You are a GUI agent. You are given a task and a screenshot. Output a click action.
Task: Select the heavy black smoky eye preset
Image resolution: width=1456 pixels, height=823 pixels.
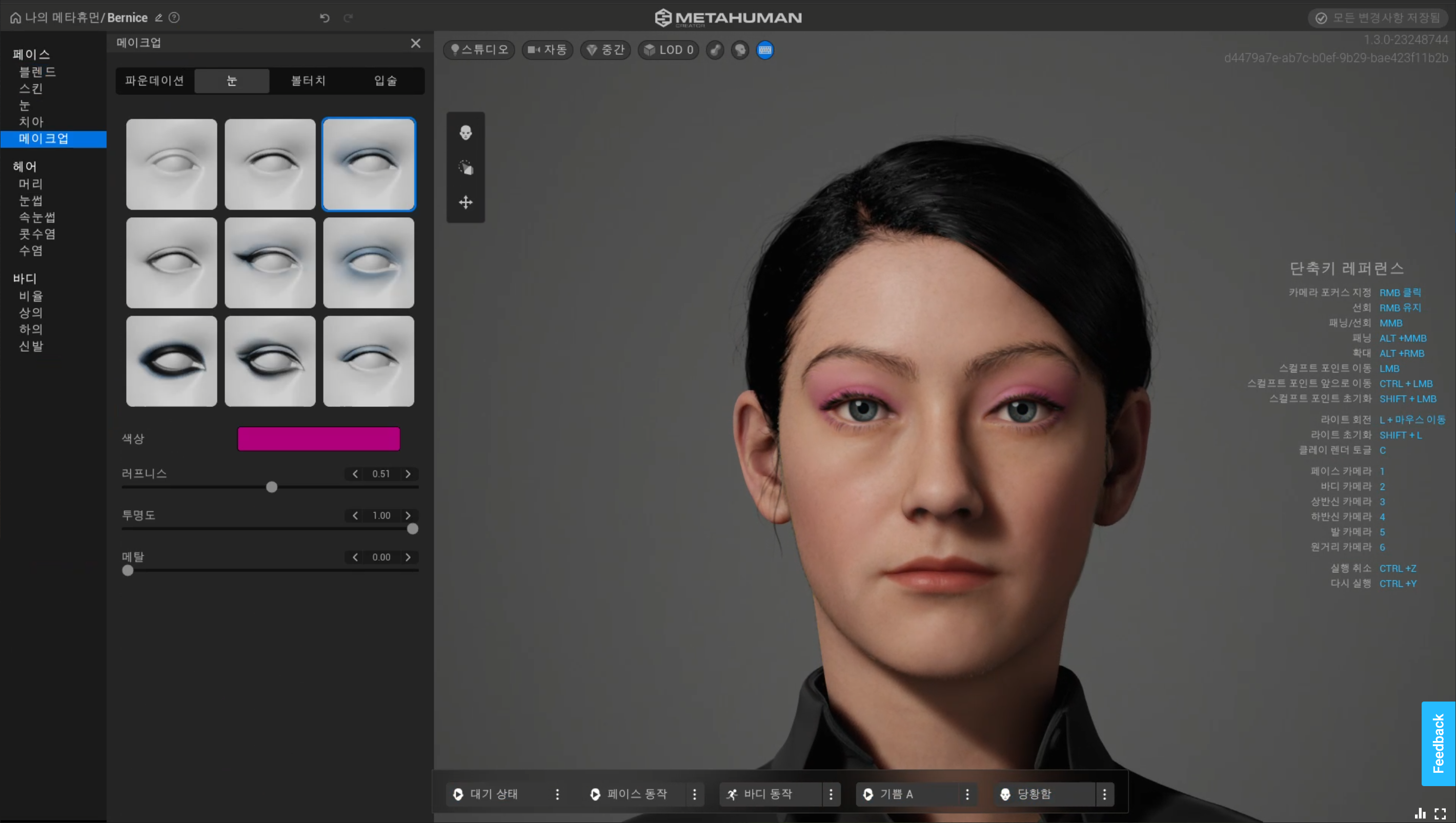coord(171,361)
